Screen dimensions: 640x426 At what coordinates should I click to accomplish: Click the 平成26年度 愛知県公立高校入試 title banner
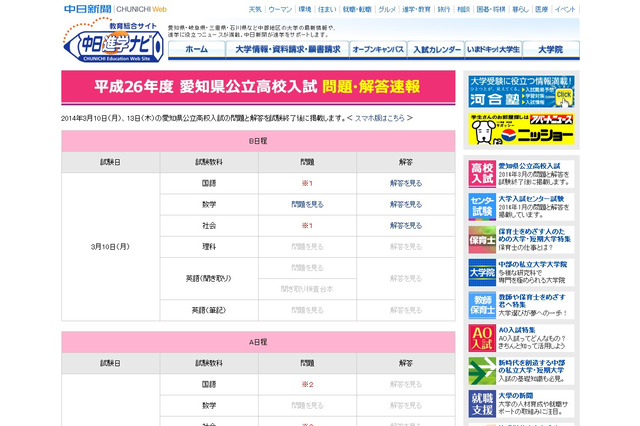coord(258,87)
